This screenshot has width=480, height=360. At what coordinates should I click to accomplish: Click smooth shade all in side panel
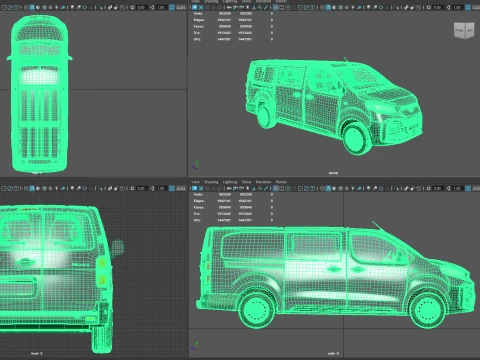(328, 188)
